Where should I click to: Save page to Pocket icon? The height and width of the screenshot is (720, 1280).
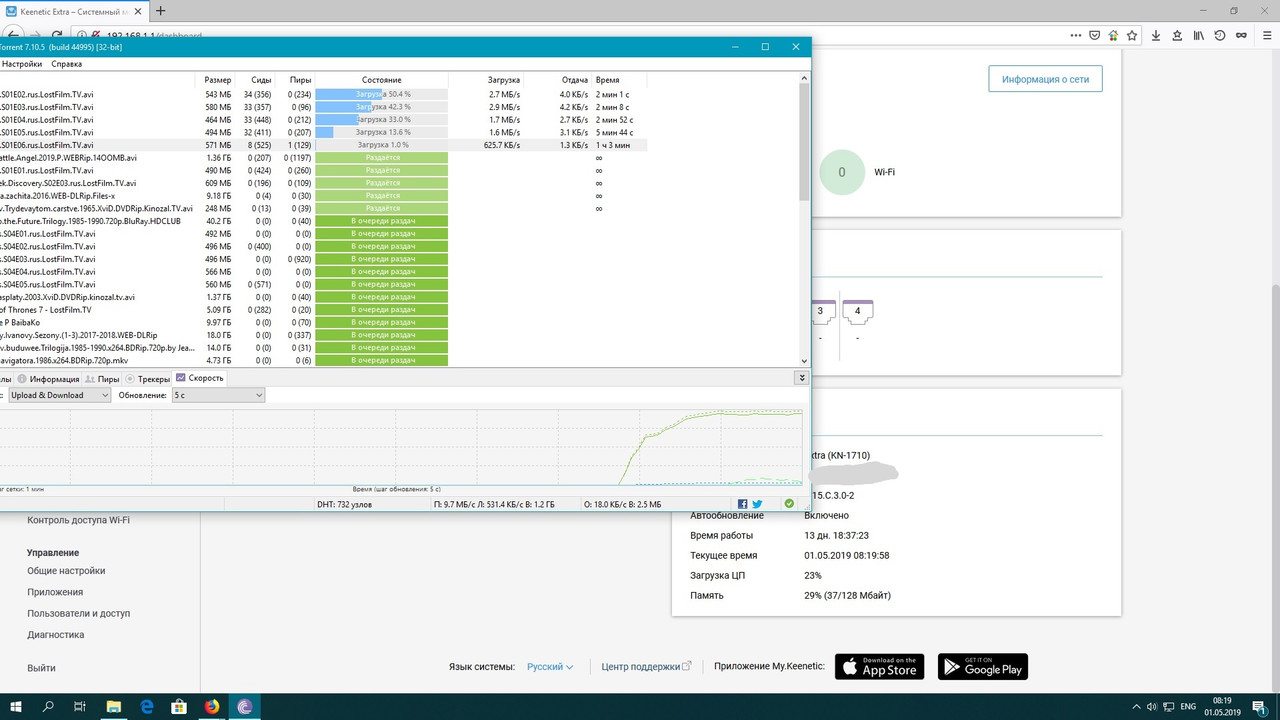coord(1093,35)
